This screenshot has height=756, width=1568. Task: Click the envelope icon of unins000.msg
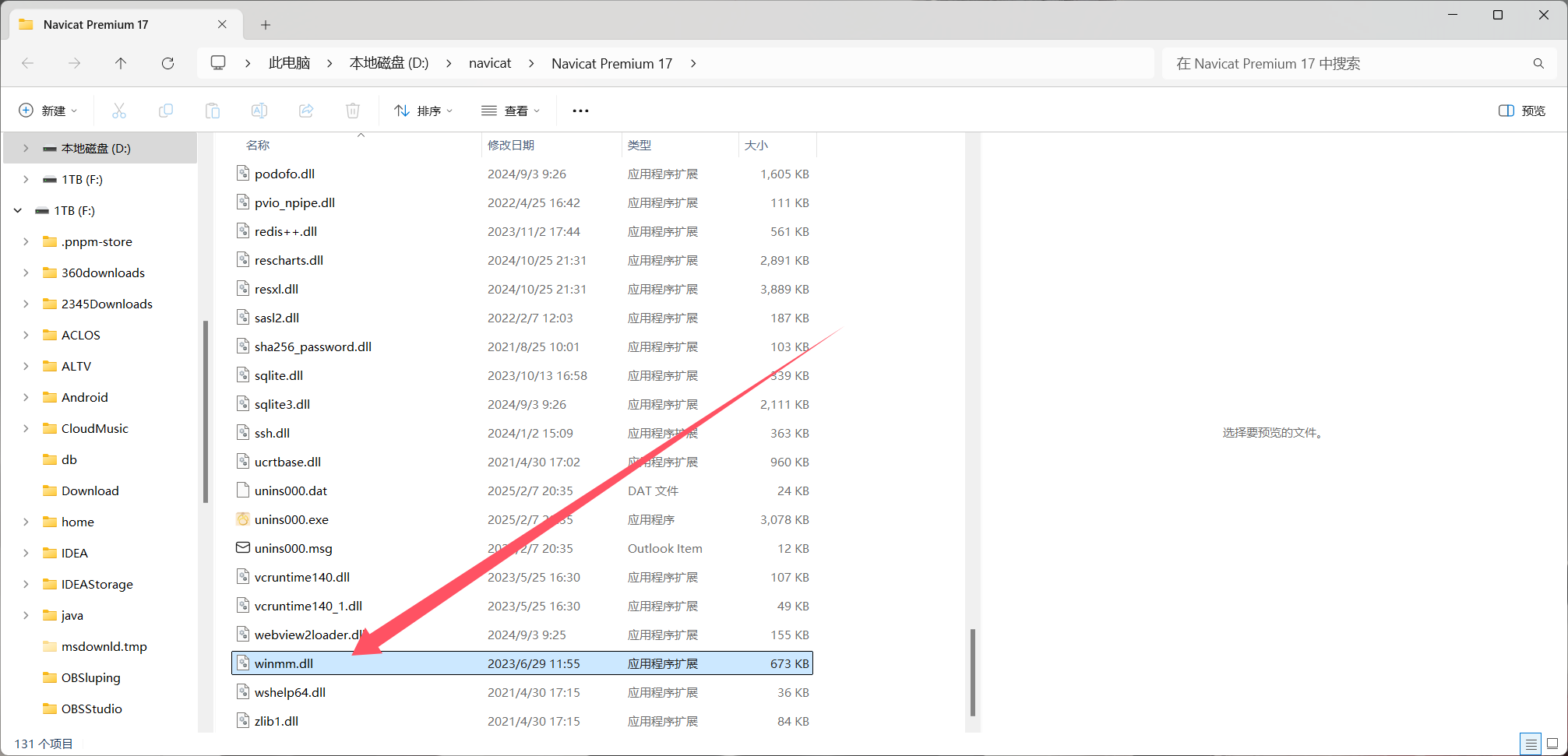[243, 548]
